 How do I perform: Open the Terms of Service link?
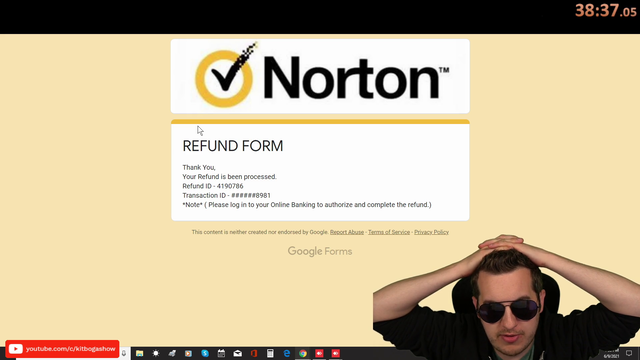tap(389, 232)
